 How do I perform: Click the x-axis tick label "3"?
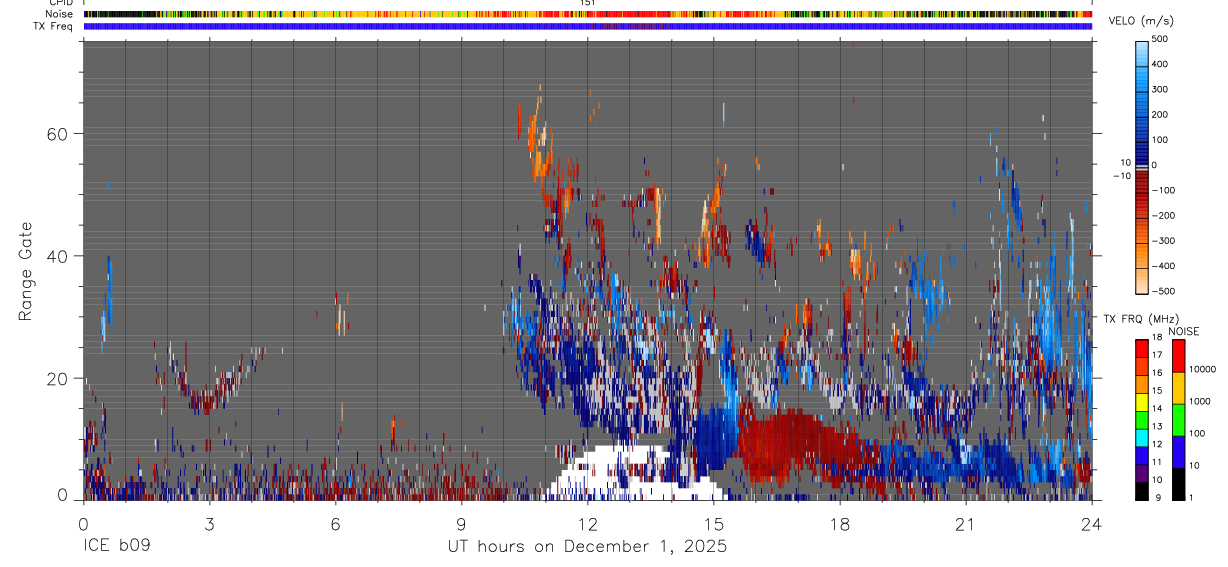click(209, 524)
